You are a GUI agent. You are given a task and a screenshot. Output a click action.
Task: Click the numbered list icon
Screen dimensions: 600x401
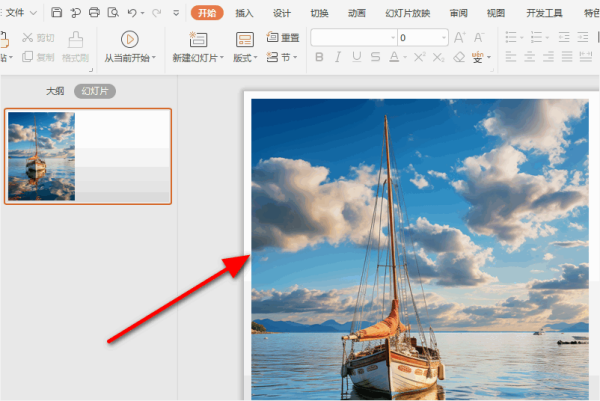(x=536, y=37)
